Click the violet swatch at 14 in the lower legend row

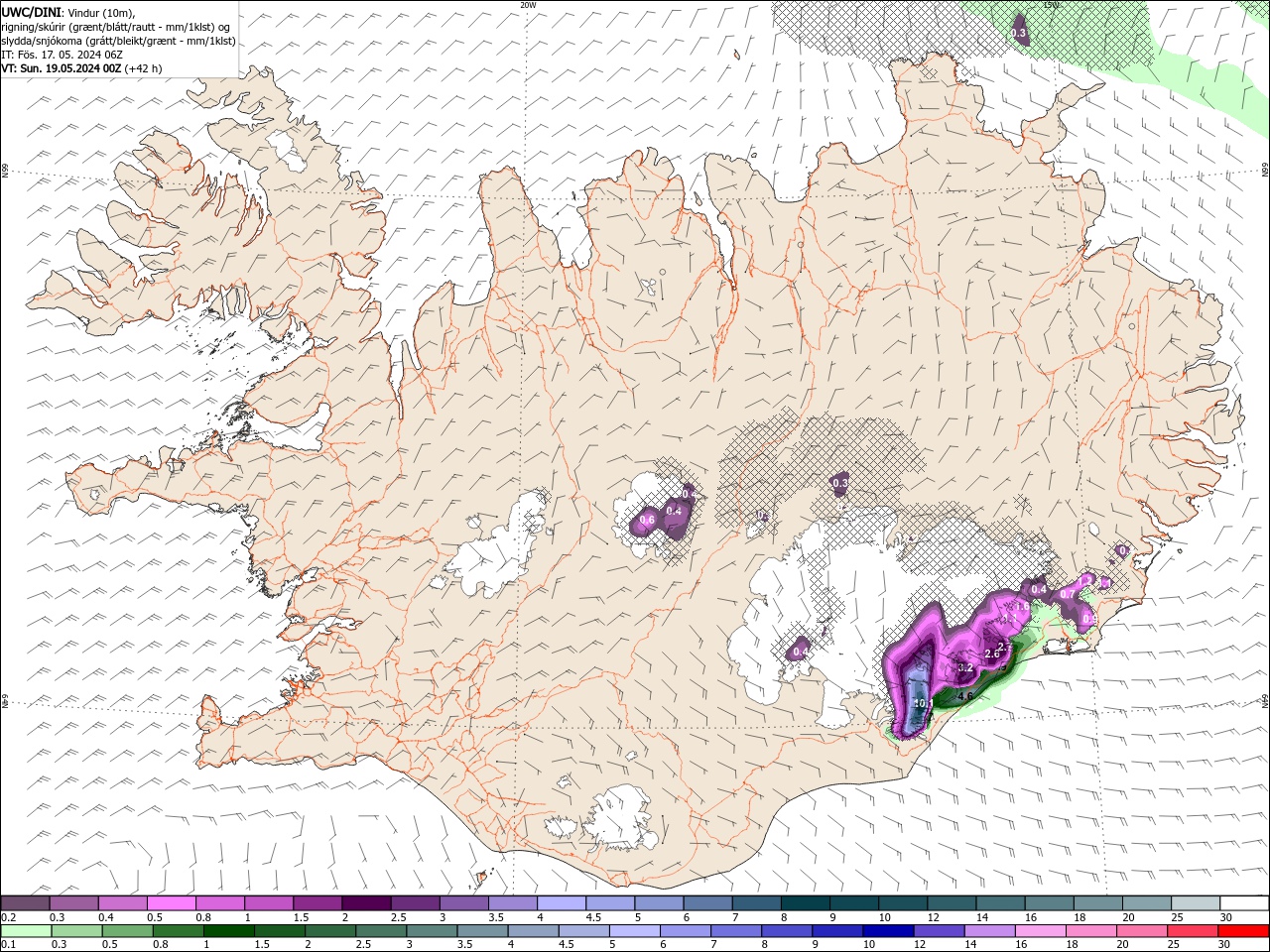click(990, 931)
